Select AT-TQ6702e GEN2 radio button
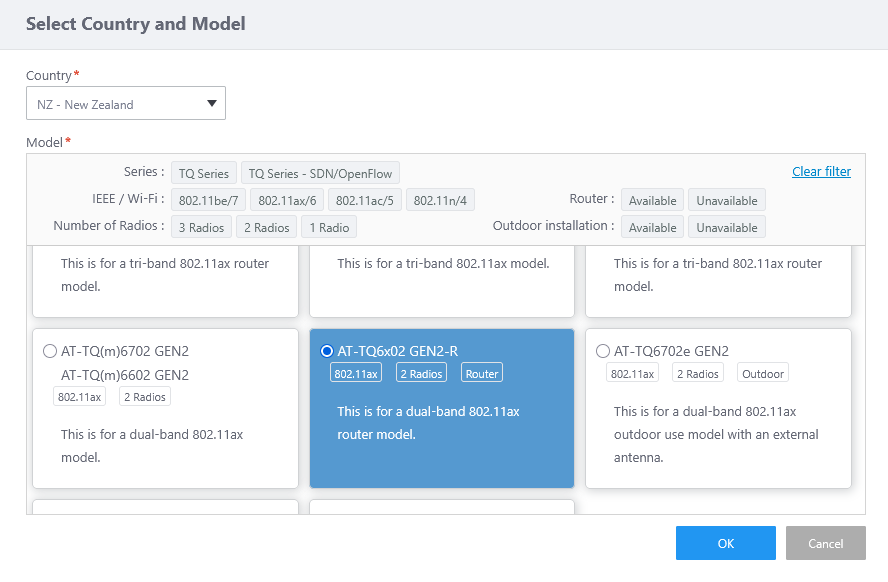 [603, 351]
